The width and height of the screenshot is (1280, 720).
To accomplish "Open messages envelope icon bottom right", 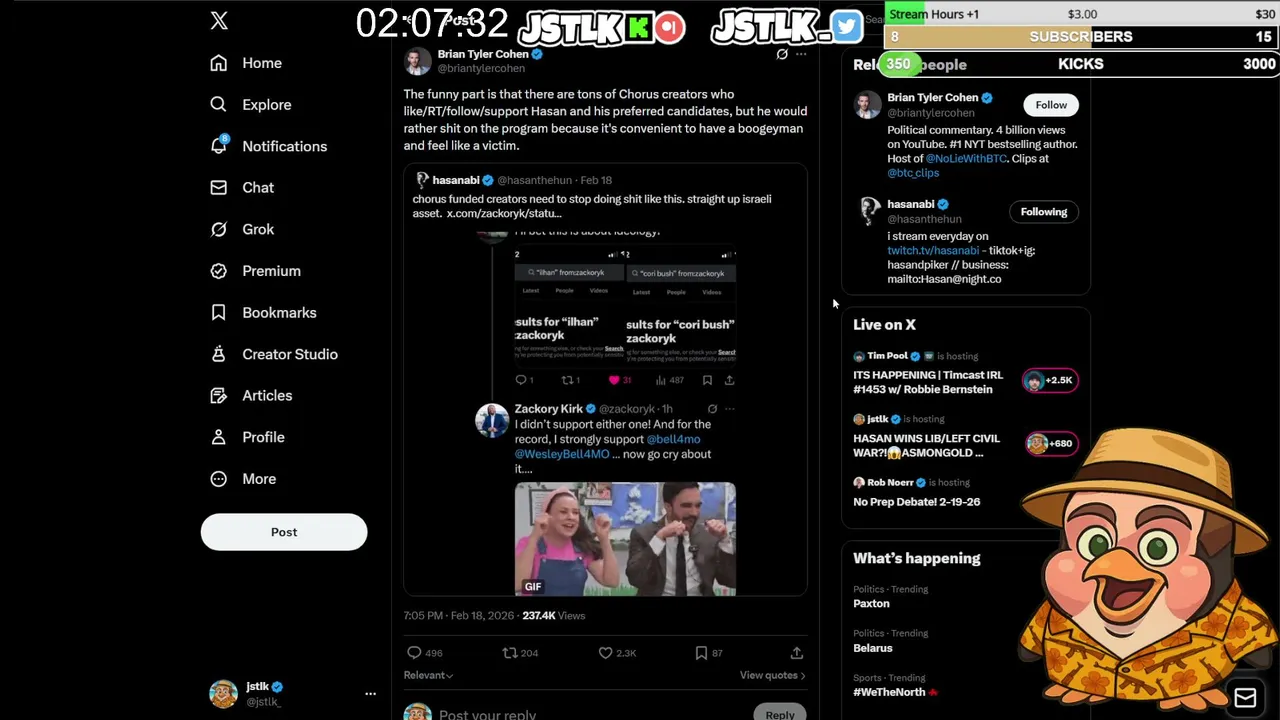I will [x=1245, y=697].
